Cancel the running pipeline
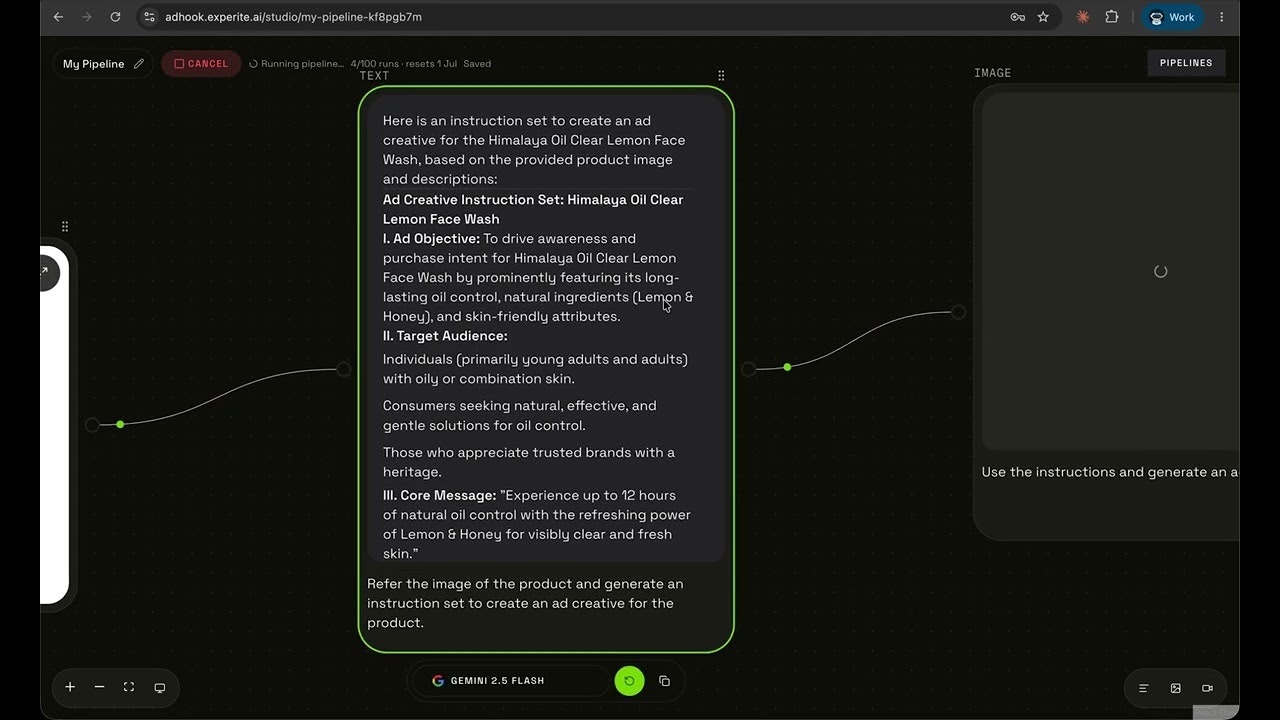Viewport: 1280px width, 720px height. 201,64
